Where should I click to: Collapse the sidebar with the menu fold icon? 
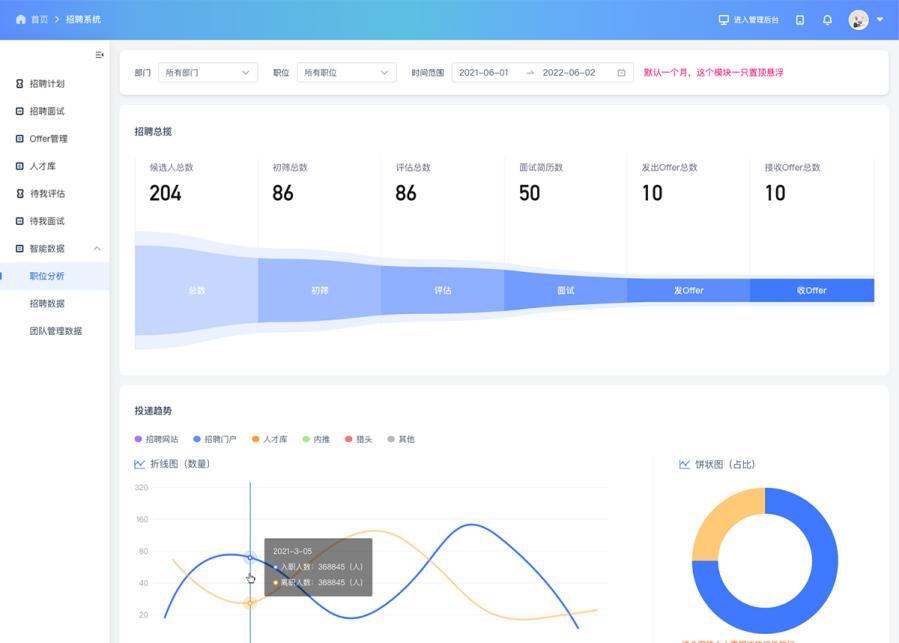[99, 55]
